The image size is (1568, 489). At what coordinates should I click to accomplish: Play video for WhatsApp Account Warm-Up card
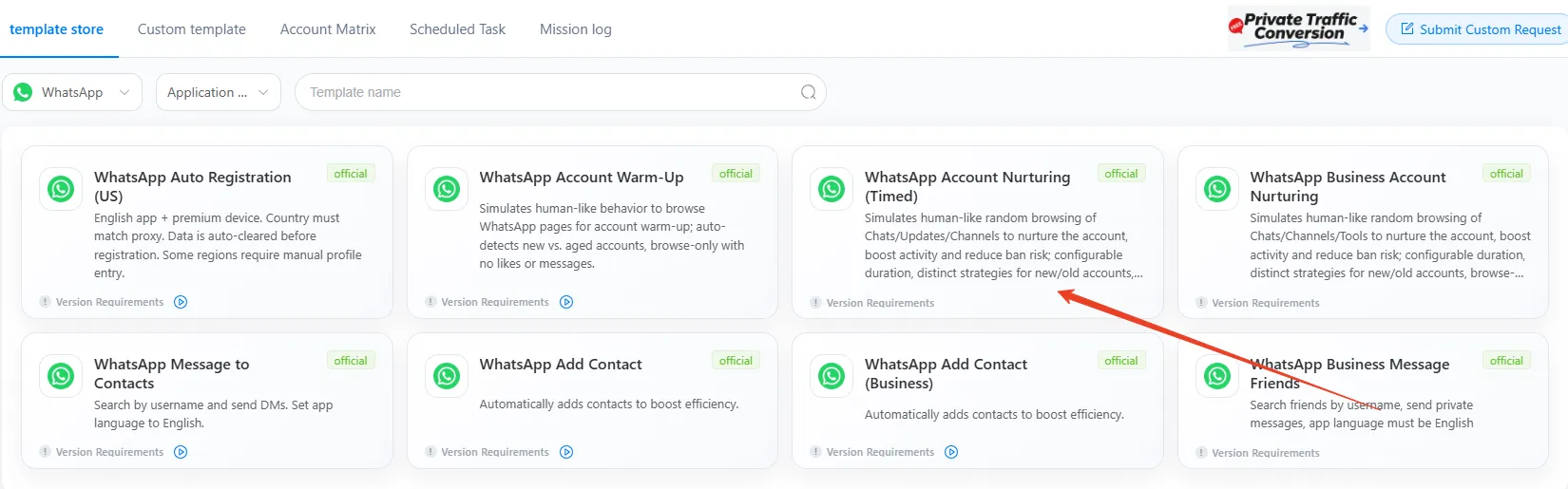[x=566, y=302]
